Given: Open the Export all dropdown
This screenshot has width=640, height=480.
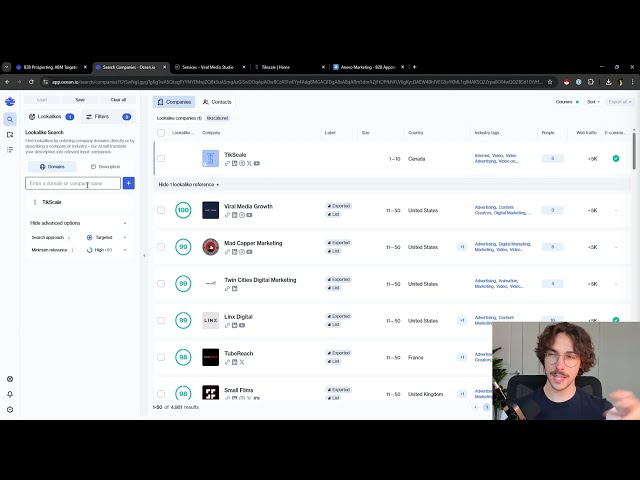Looking at the screenshot, I should click(x=620, y=102).
